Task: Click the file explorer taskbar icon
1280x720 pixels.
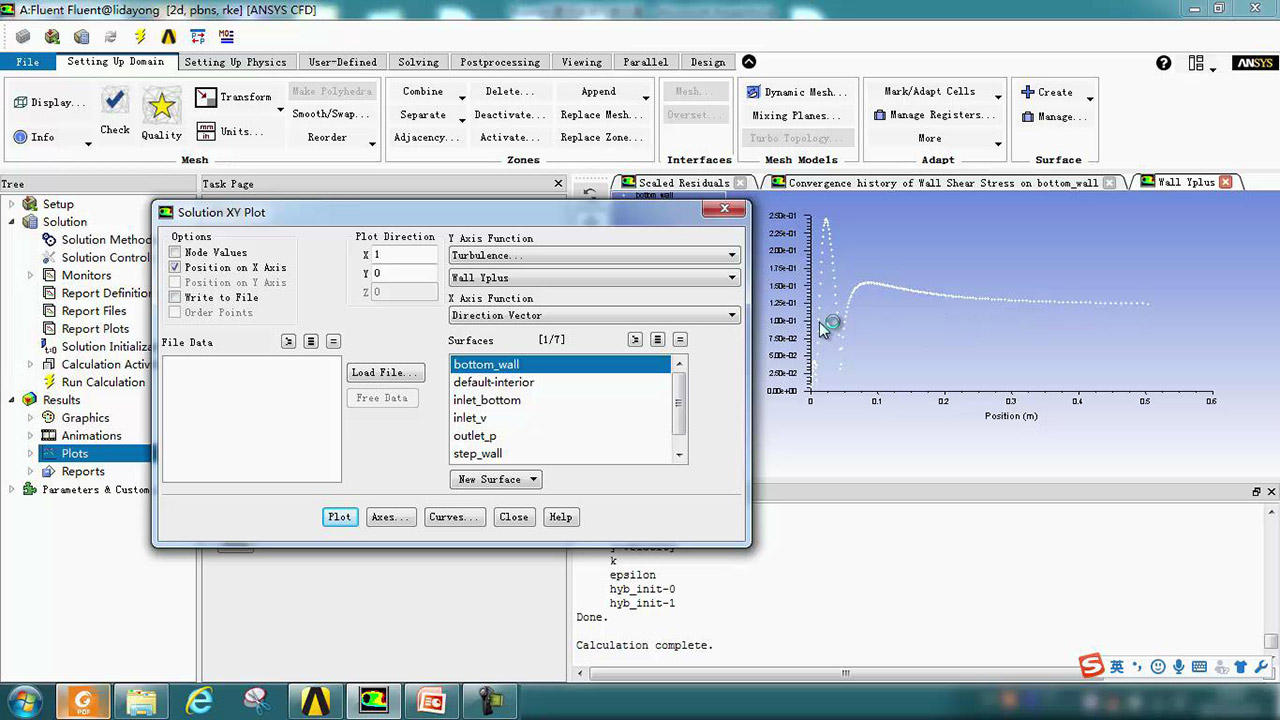Action: pos(142,700)
